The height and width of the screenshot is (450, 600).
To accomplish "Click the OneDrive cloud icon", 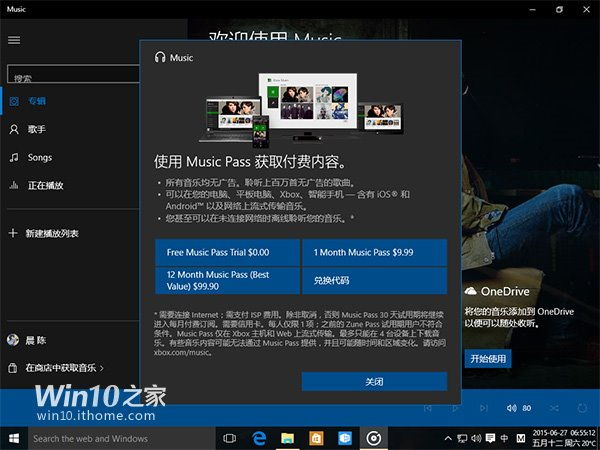I will coord(471,291).
